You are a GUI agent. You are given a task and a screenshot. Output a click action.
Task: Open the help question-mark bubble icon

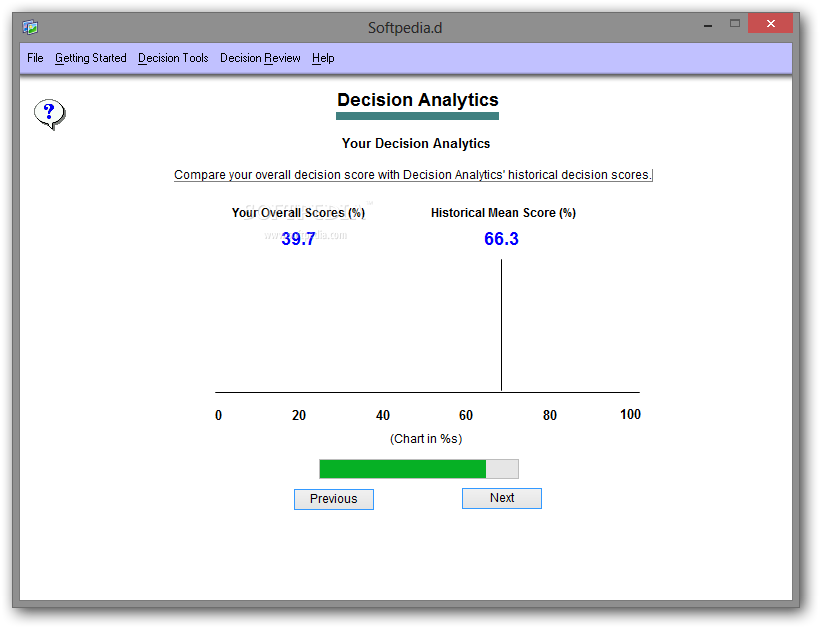pyautogui.click(x=50, y=114)
